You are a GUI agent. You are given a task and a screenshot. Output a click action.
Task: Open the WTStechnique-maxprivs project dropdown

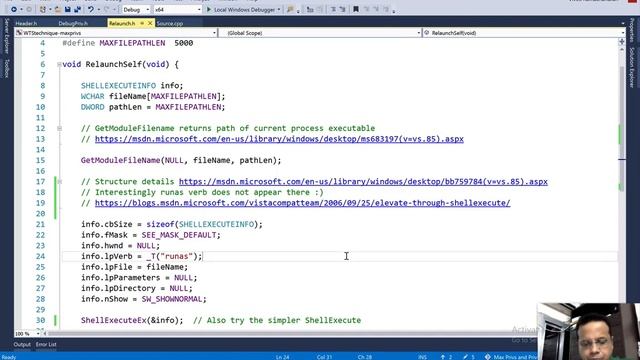116,33
